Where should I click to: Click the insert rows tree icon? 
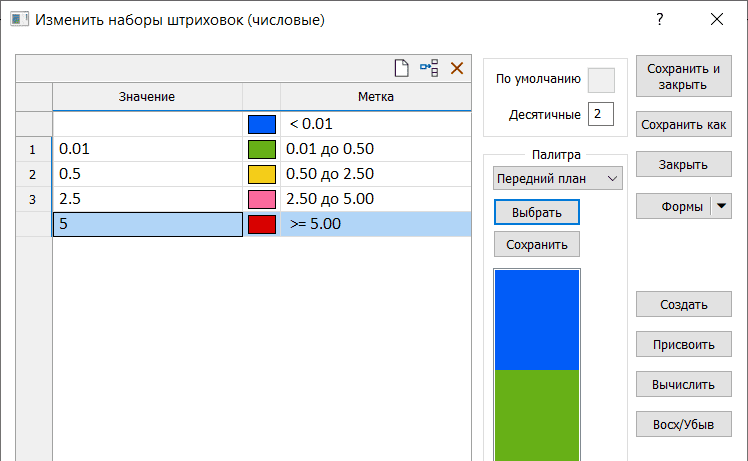point(429,68)
